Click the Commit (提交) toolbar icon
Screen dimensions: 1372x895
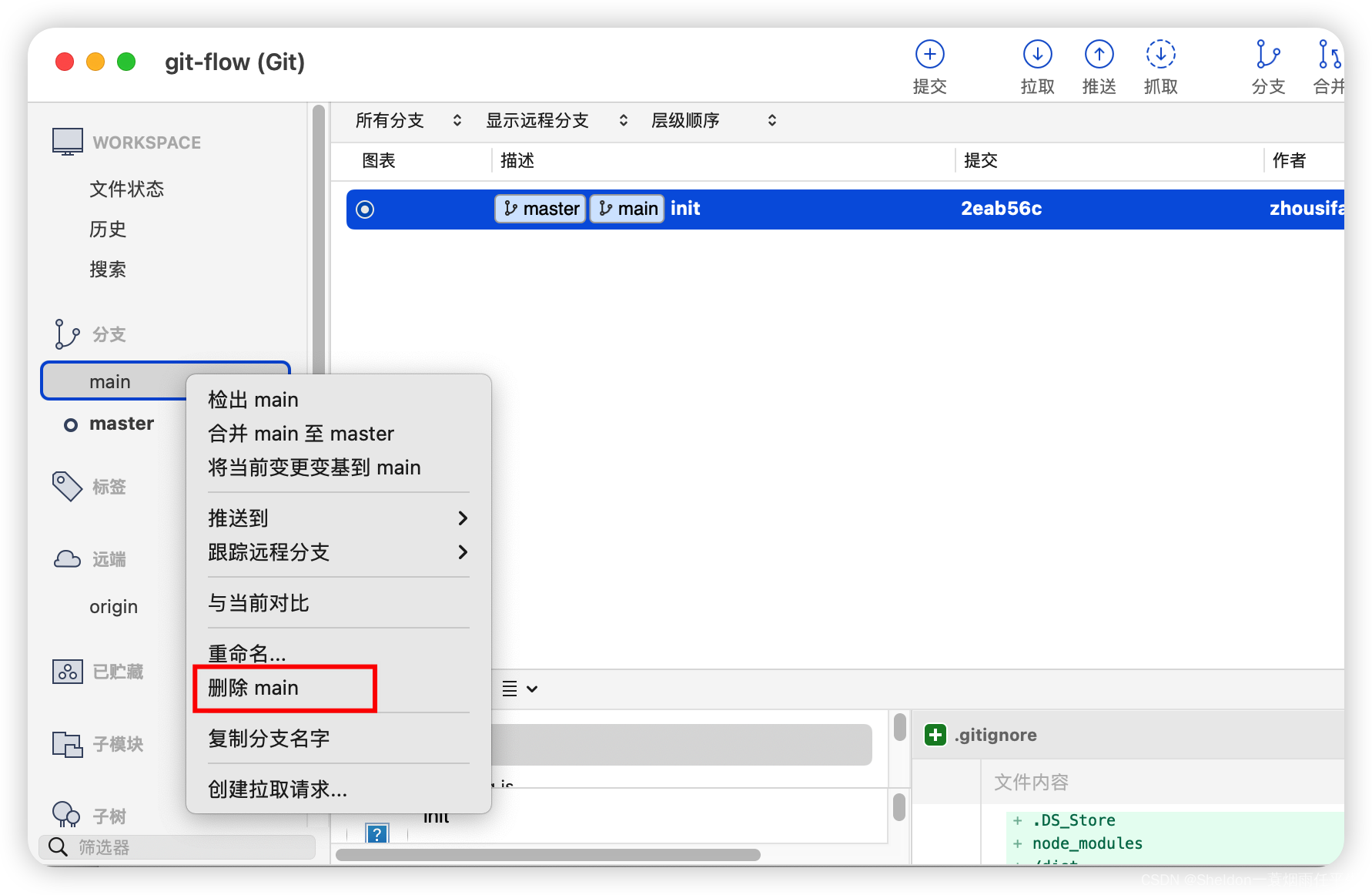pyautogui.click(x=929, y=55)
